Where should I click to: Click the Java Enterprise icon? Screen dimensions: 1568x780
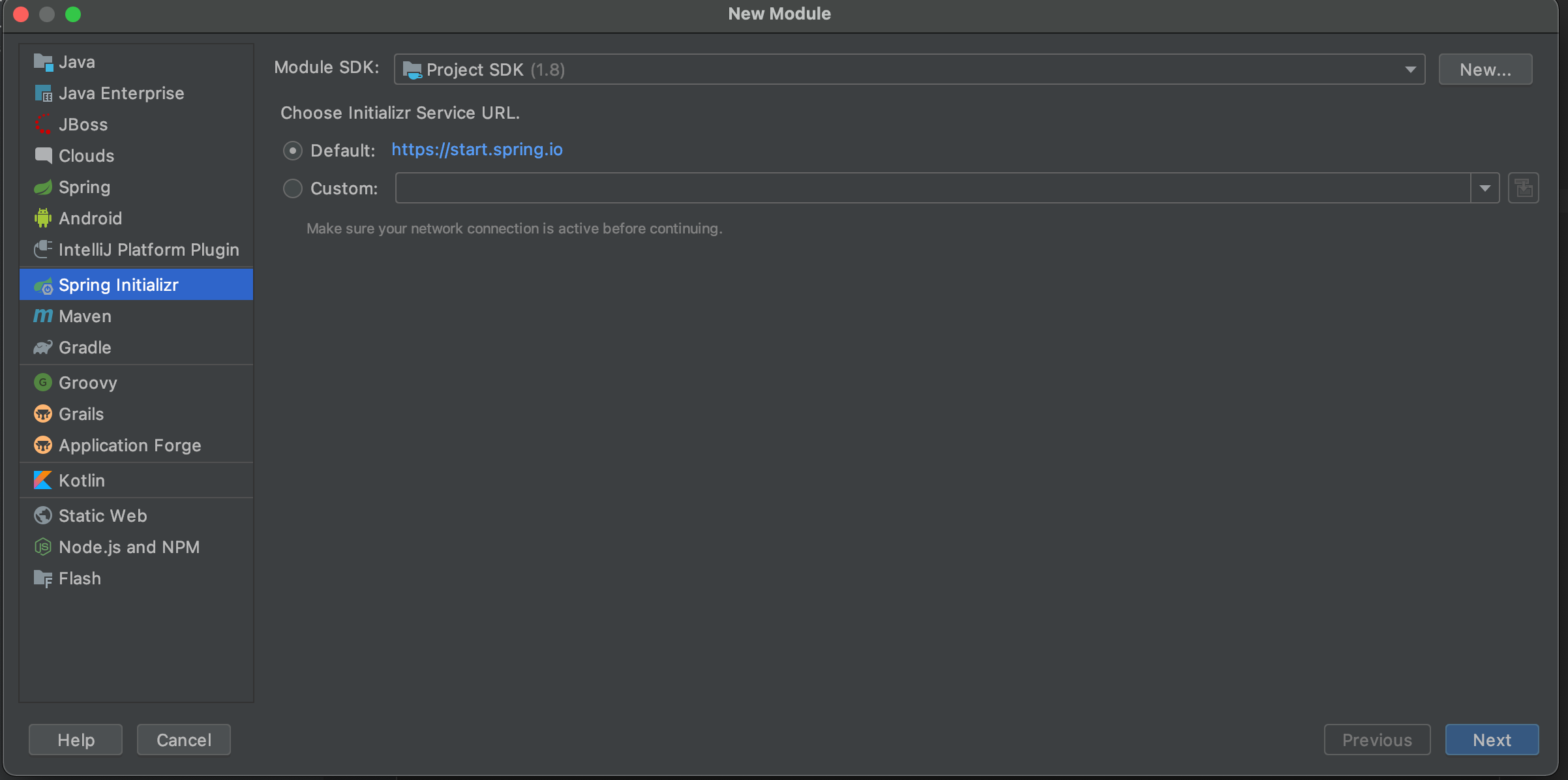43,93
